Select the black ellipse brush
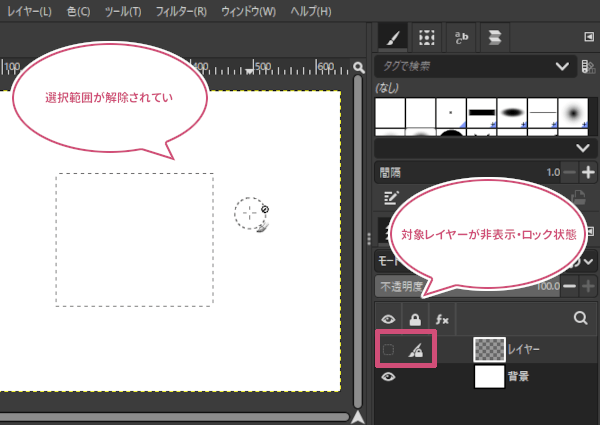The height and width of the screenshot is (425, 600). pyautogui.click(x=512, y=112)
